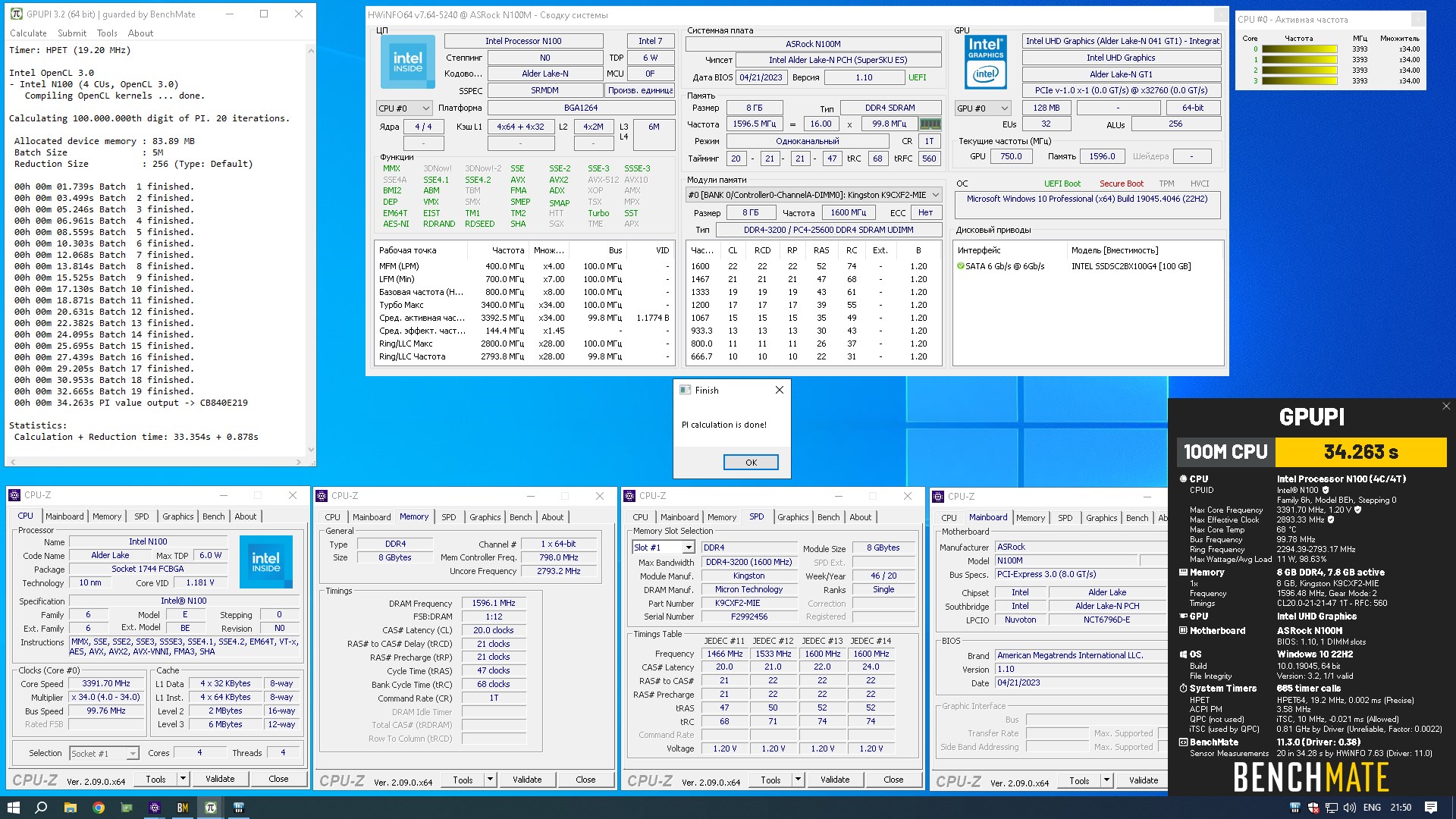Open Tools dropdown arrow in CPU-Z Mainboard window
Viewport: 1456px width, 819px height.
coord(1106,780)
